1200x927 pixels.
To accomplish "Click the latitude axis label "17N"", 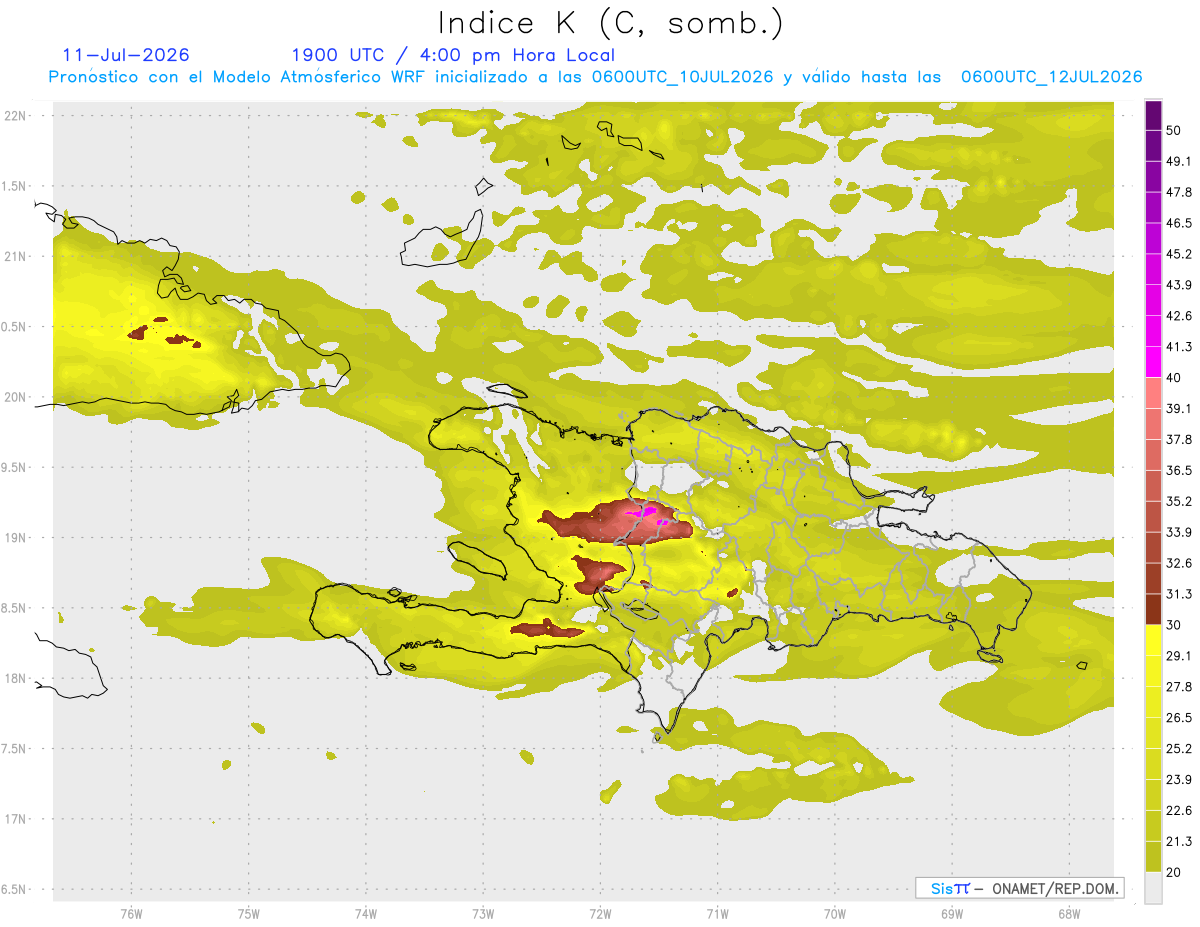I will pyautogui.click(x=16, y=820).
